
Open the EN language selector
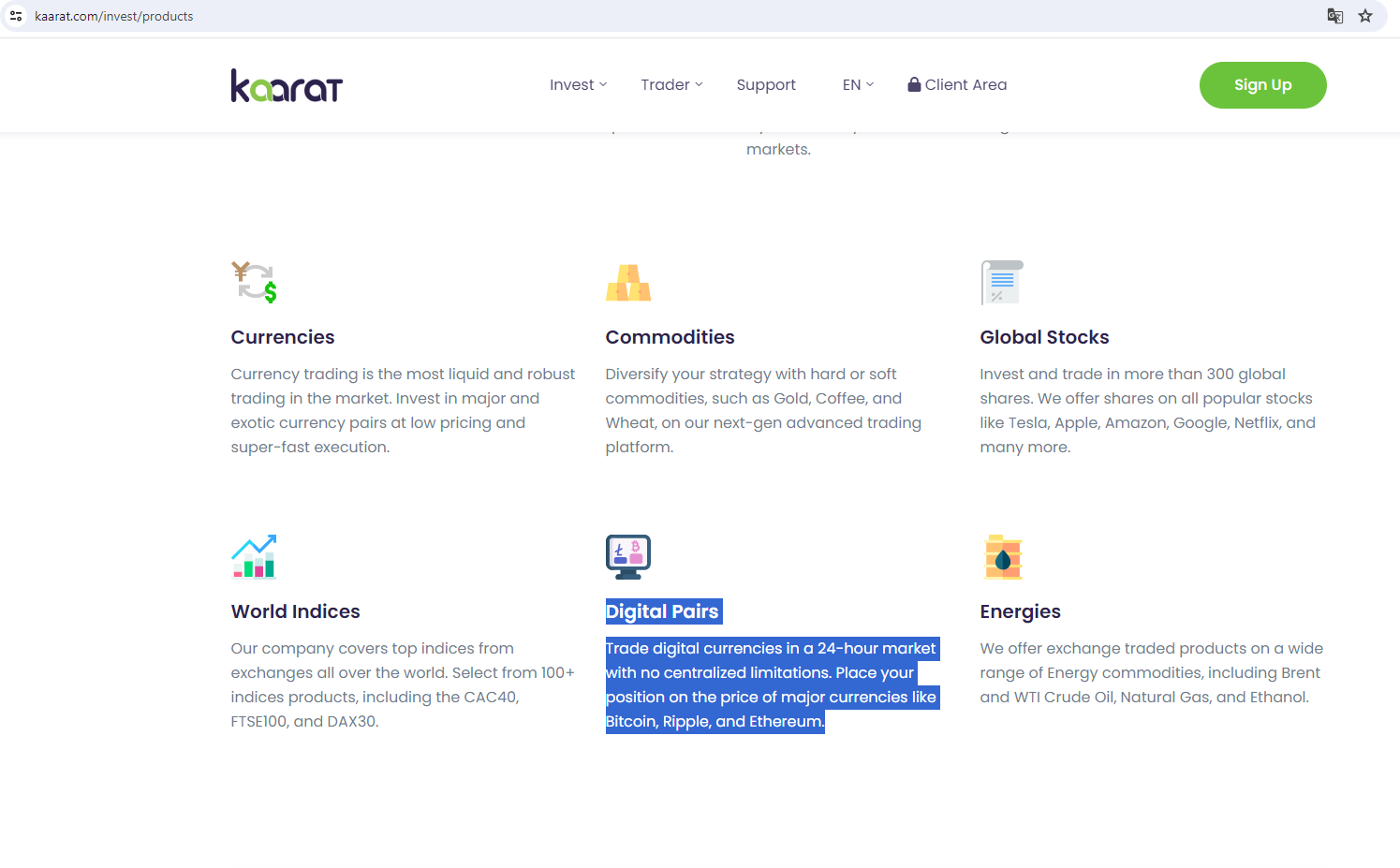(x=858, y=85)
